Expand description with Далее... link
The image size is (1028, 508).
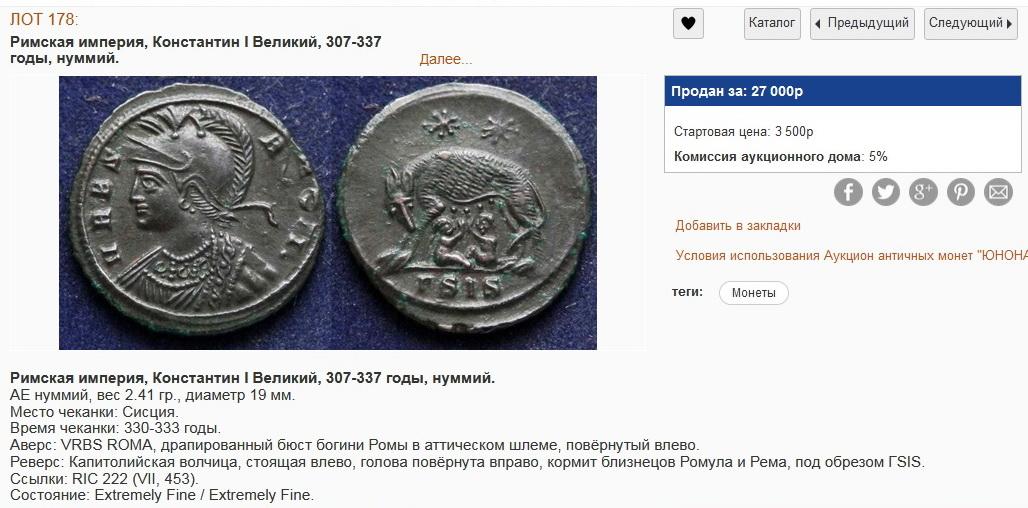(x=446, y=60)
